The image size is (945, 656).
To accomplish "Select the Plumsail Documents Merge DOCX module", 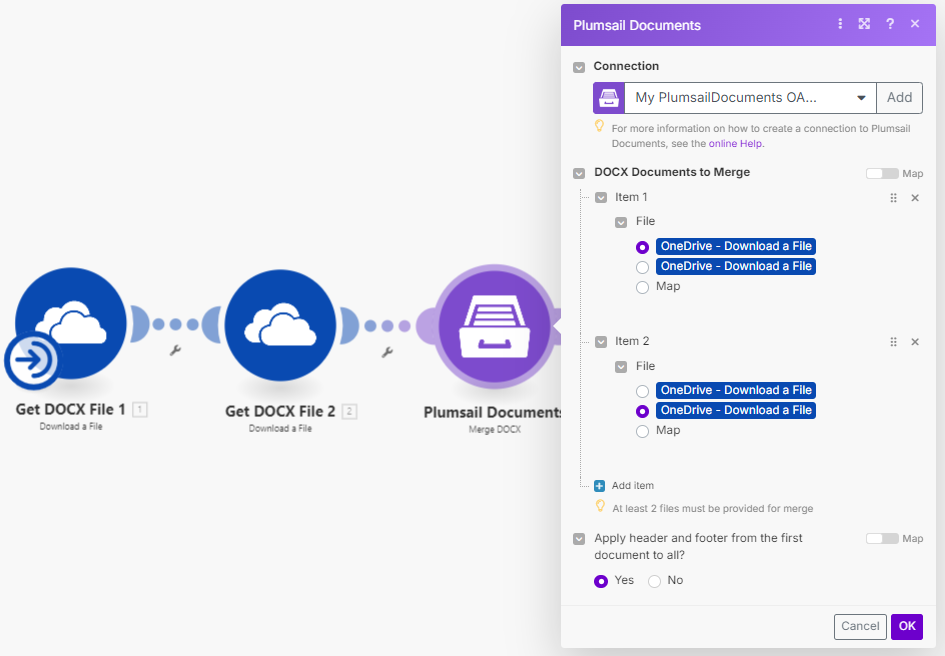I will click(x=495, y=326).
